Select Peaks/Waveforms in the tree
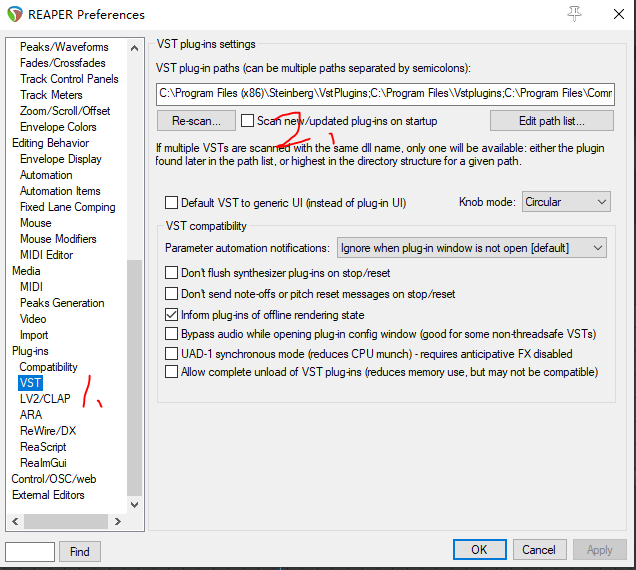636x570 pixels. tap(64, 47)
